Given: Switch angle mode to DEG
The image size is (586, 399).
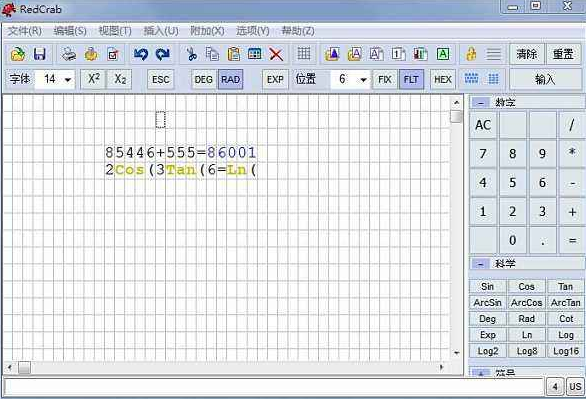Looking at the screenshot, I should point(204,80).
